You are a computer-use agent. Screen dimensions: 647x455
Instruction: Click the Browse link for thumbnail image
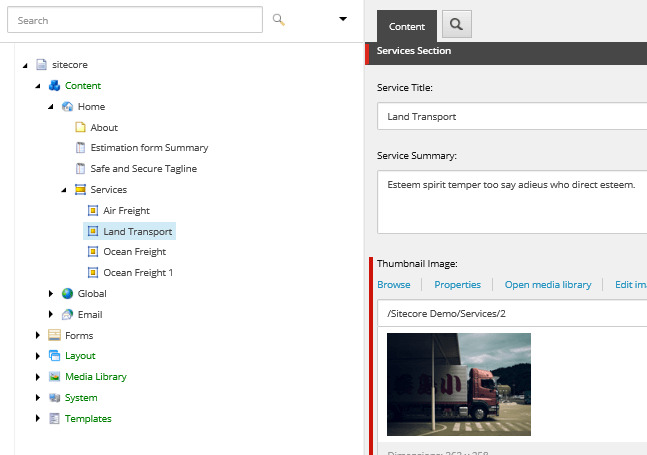pyautogui.click(x=393, y=285)
